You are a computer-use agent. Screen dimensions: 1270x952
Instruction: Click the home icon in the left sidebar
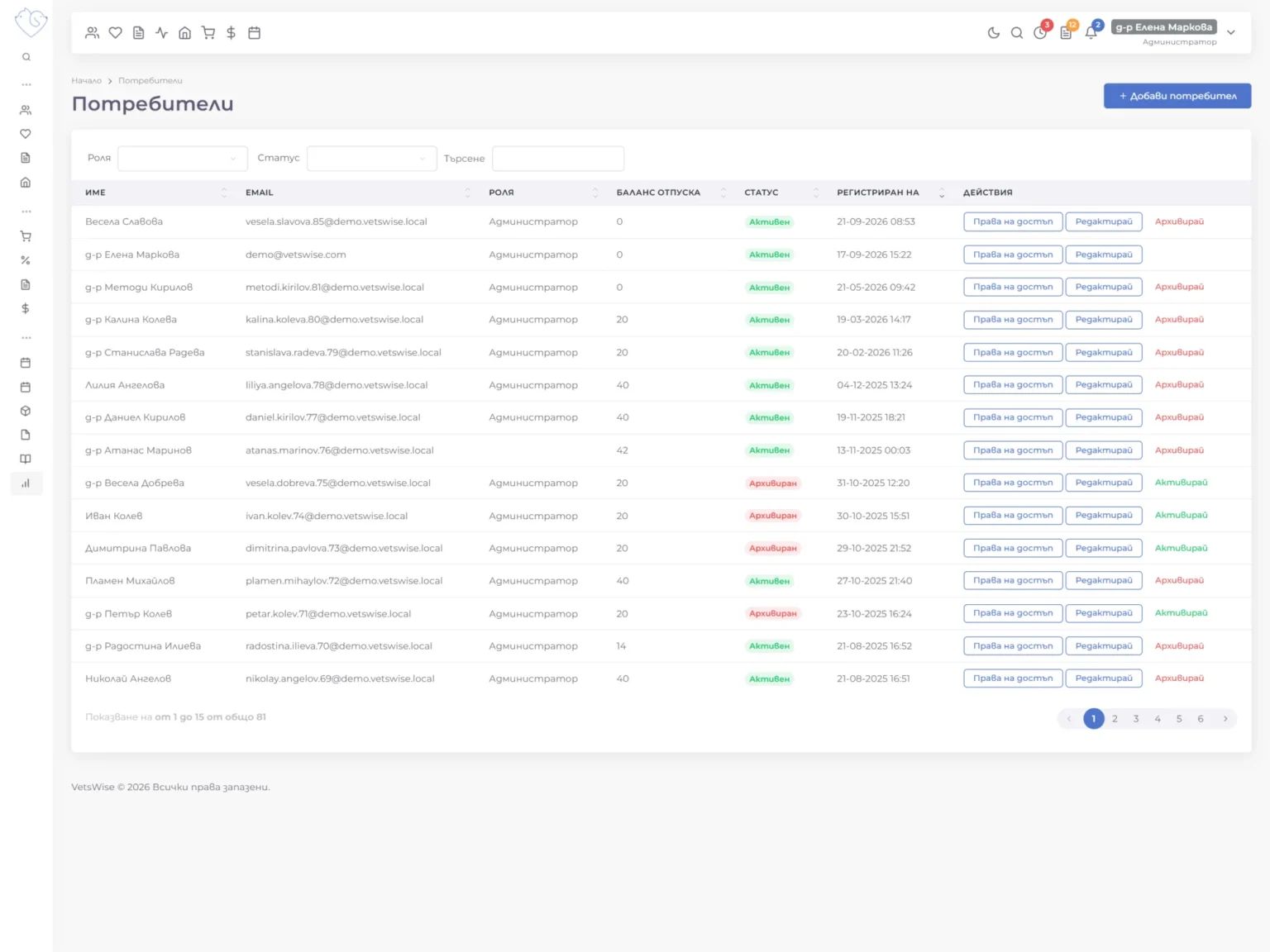pos(26,183)
